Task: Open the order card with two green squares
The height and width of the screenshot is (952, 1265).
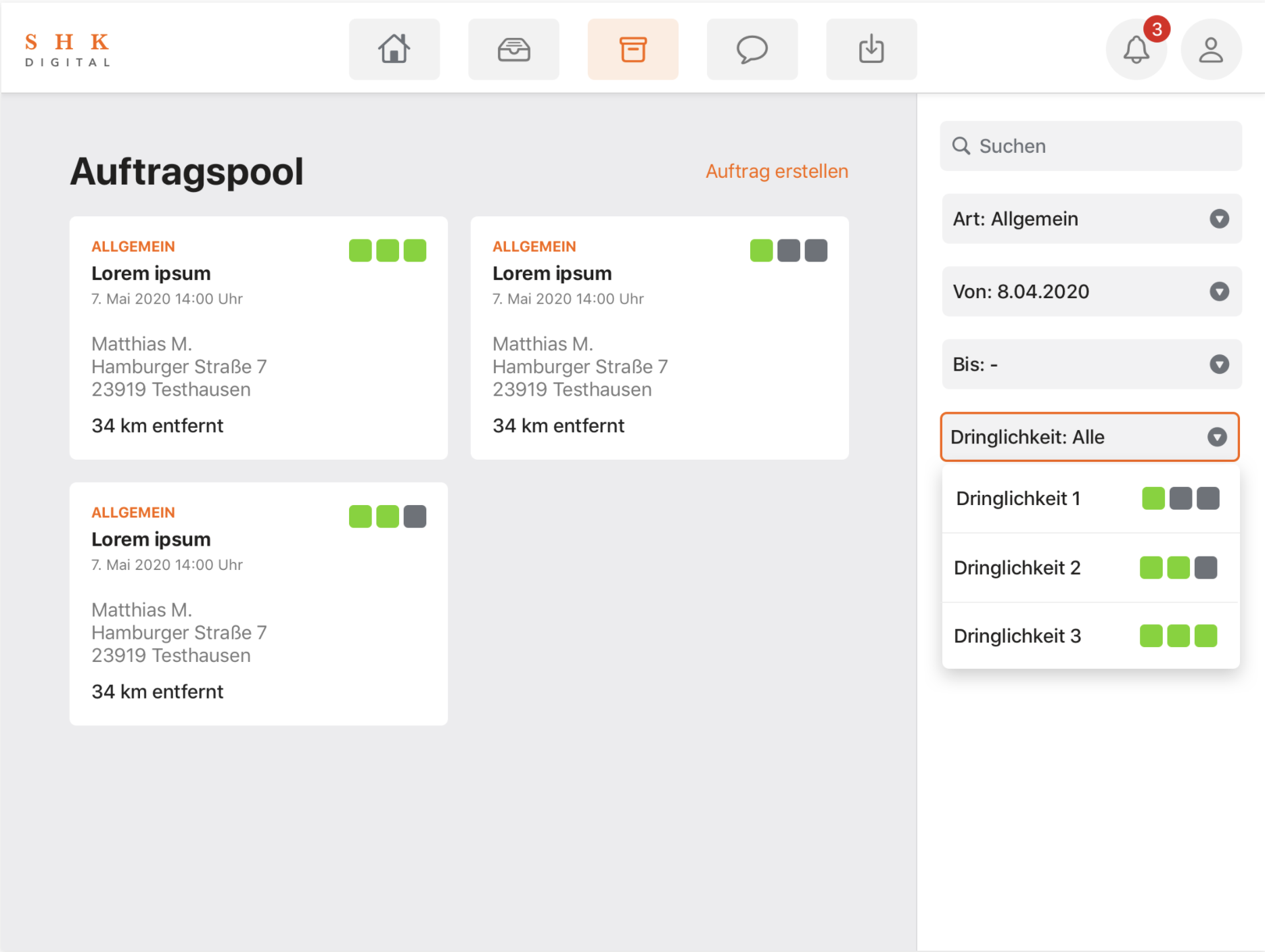Action: pos(258,604)
